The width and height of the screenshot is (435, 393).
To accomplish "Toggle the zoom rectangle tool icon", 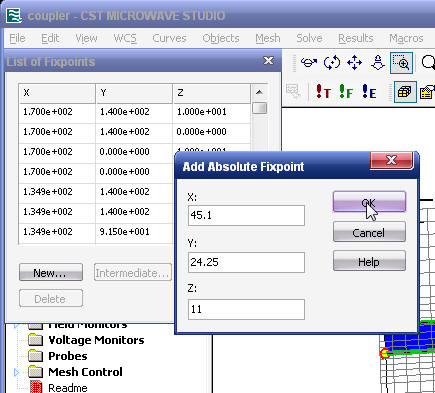I will 401,63.
